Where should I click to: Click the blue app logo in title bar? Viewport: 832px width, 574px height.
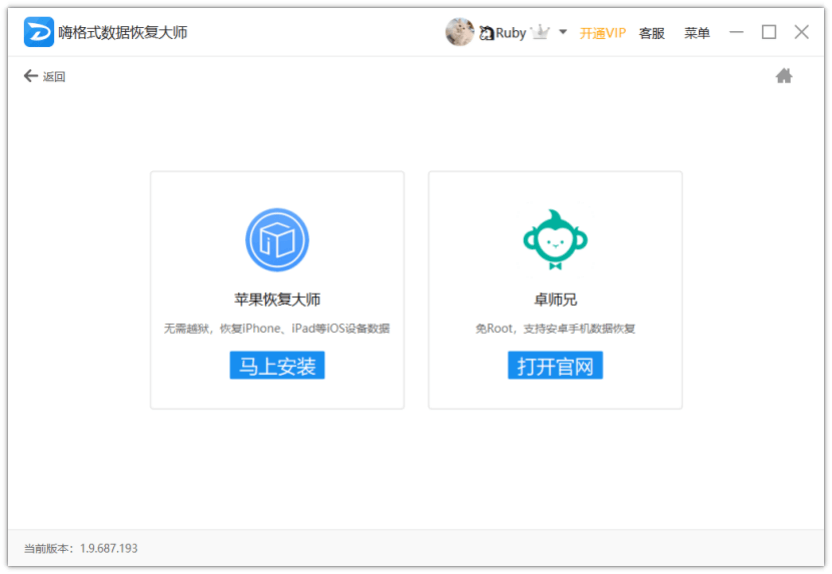[39, 32]
